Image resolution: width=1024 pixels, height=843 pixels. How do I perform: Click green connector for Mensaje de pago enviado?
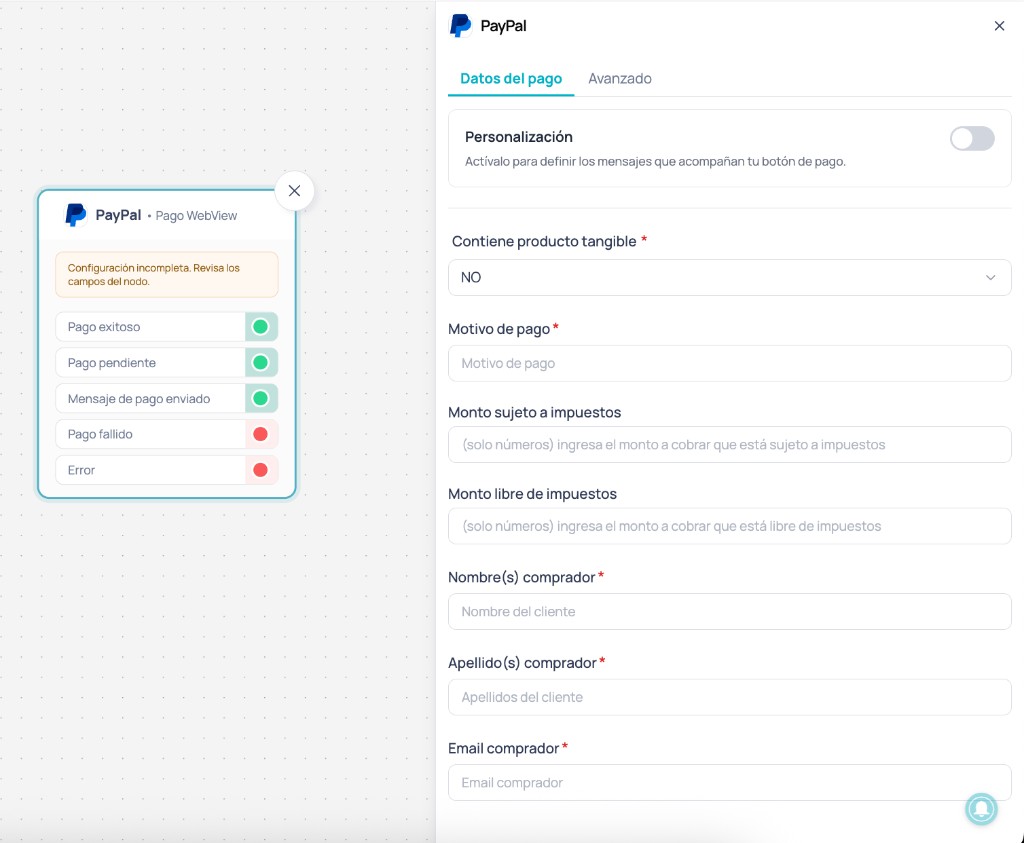pyautogui.click(x=261, y=398)
